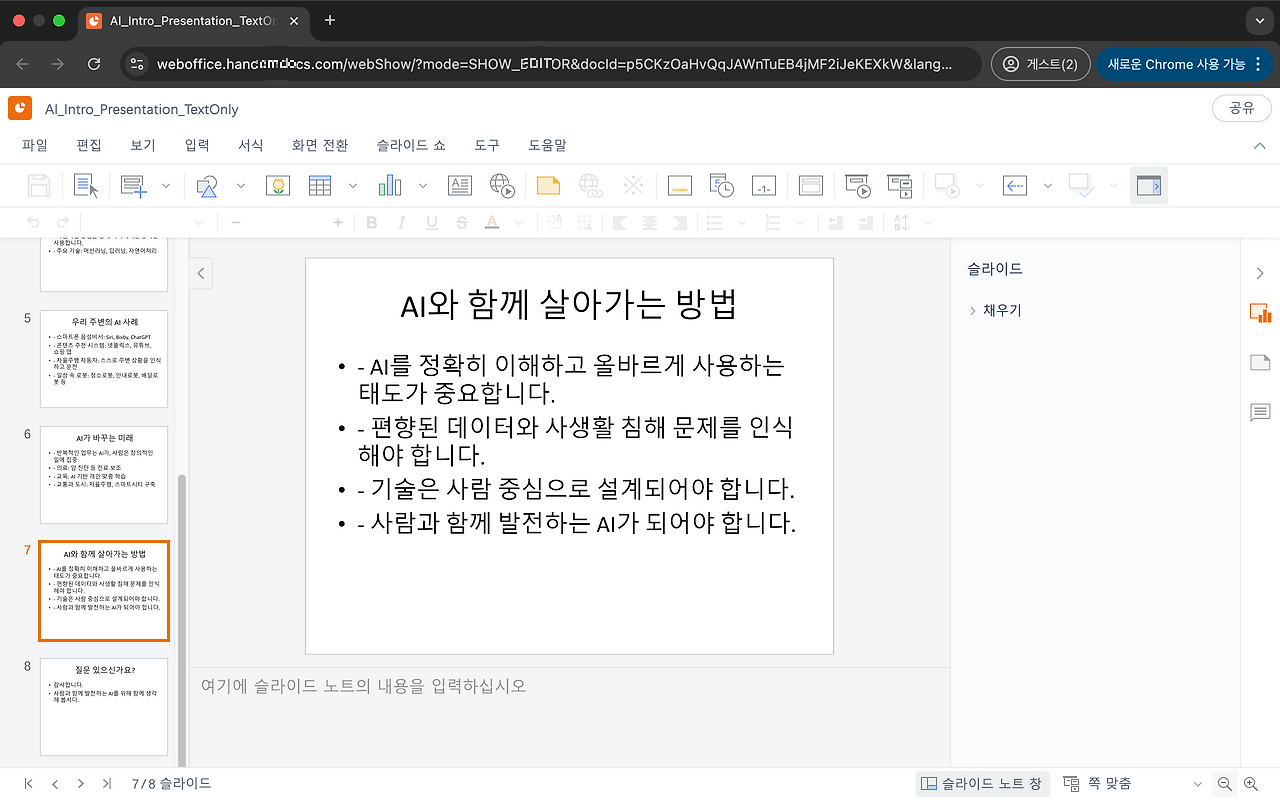Go to the last slide navigation arrow
Screen dimensions: 1280x800
point(106,784)
